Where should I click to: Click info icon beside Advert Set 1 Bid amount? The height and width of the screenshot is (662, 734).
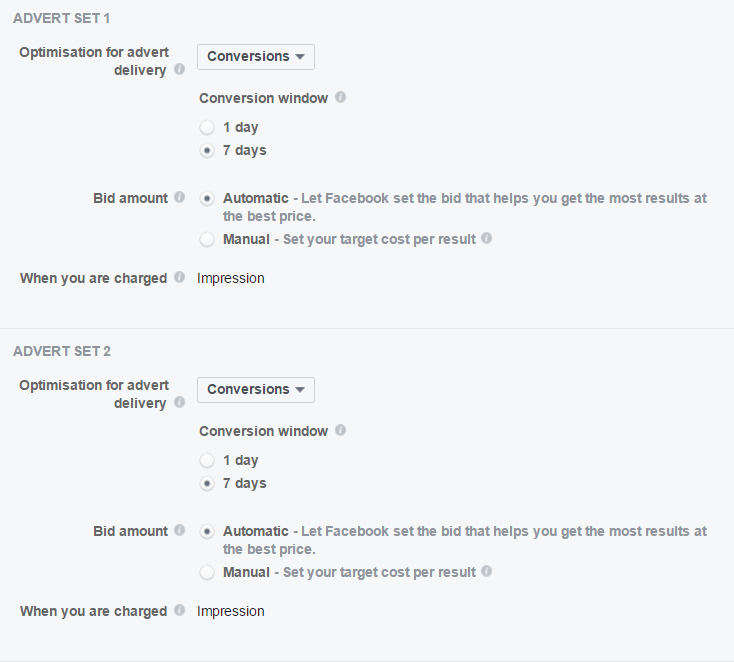coord(179,198)
